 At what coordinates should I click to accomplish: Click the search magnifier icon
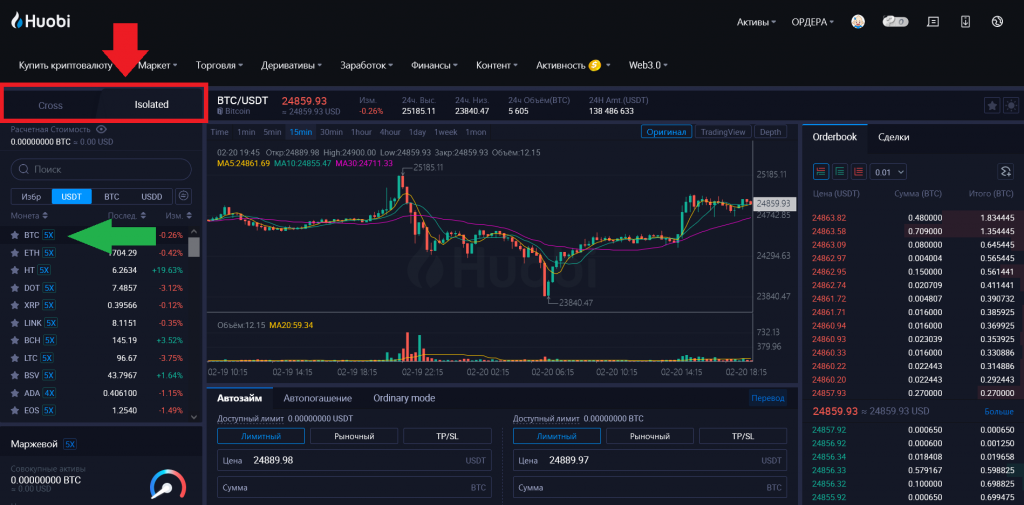(24, 169)
